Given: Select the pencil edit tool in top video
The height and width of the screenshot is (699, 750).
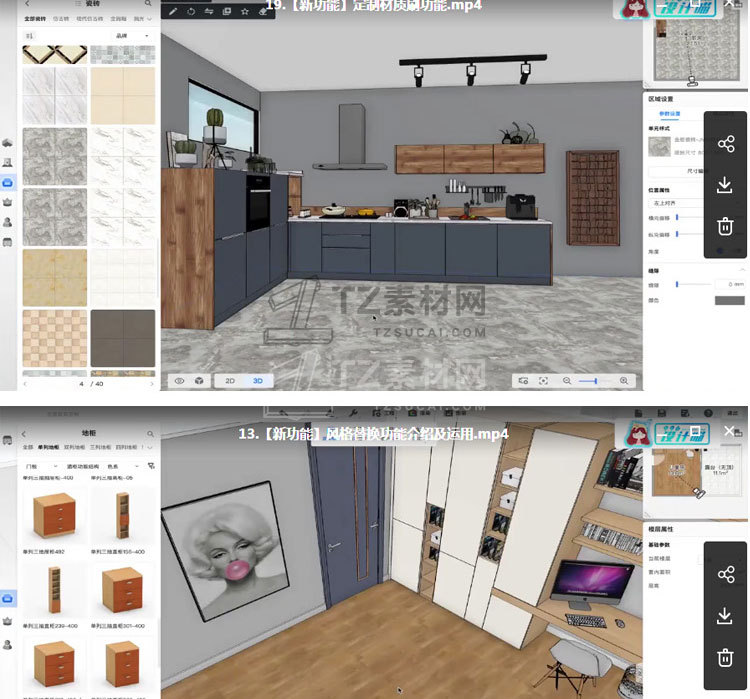Looking at the screenshot, I should 173,11.
